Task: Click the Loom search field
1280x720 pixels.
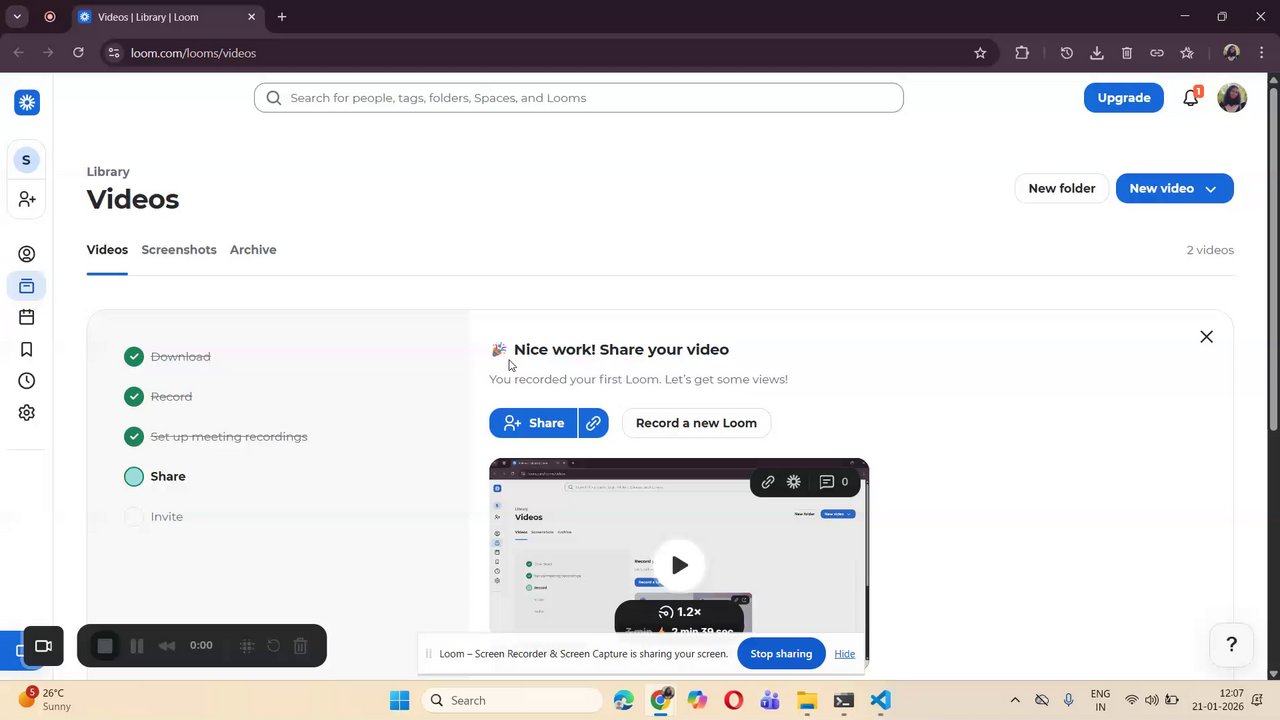Action: tap(579, 98)
